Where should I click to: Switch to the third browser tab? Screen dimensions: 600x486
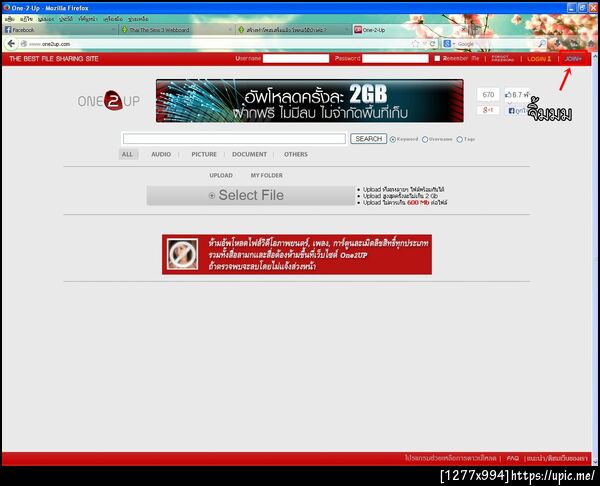294,29
